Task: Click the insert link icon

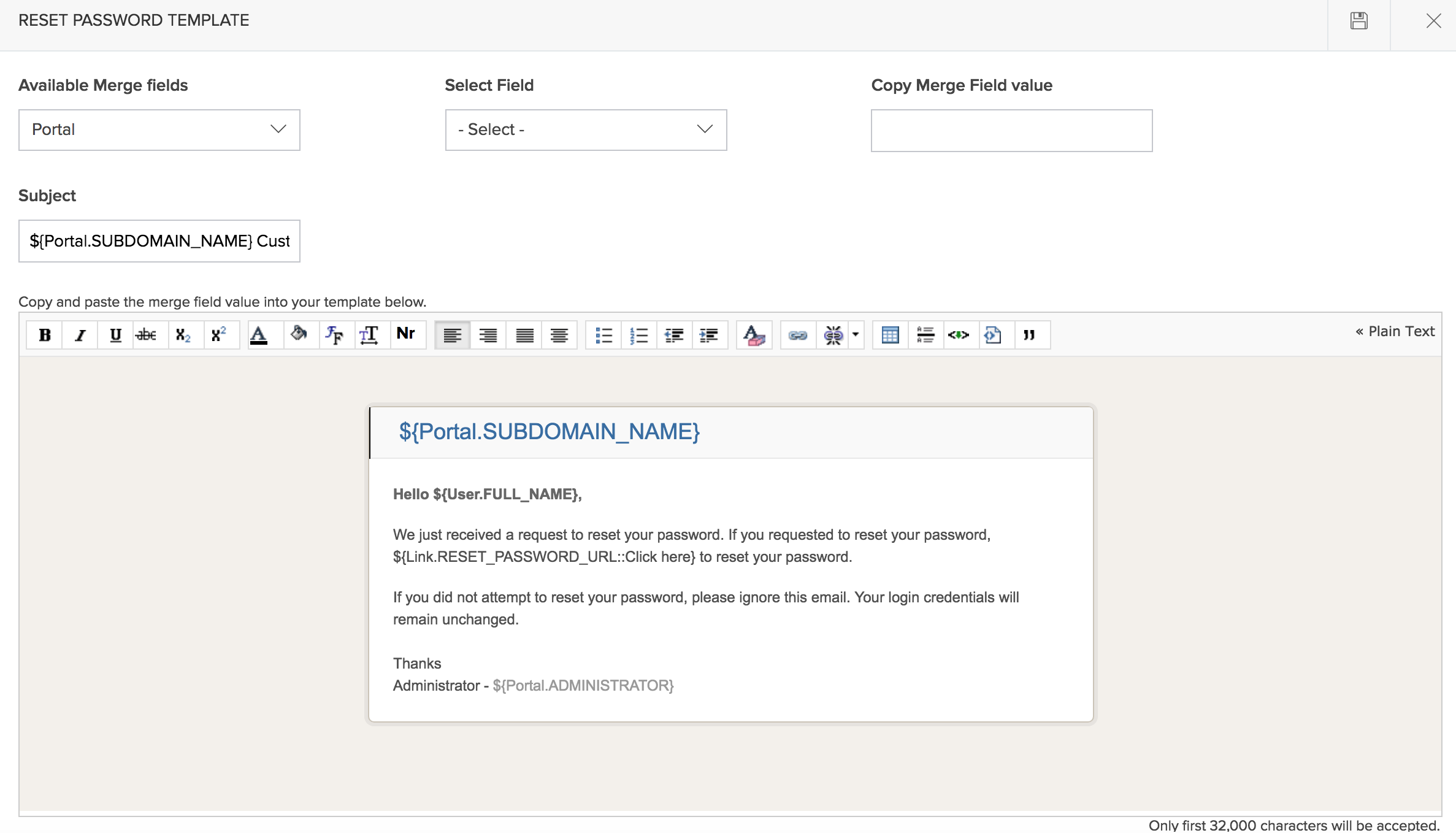Action: [x=797, y=335]
